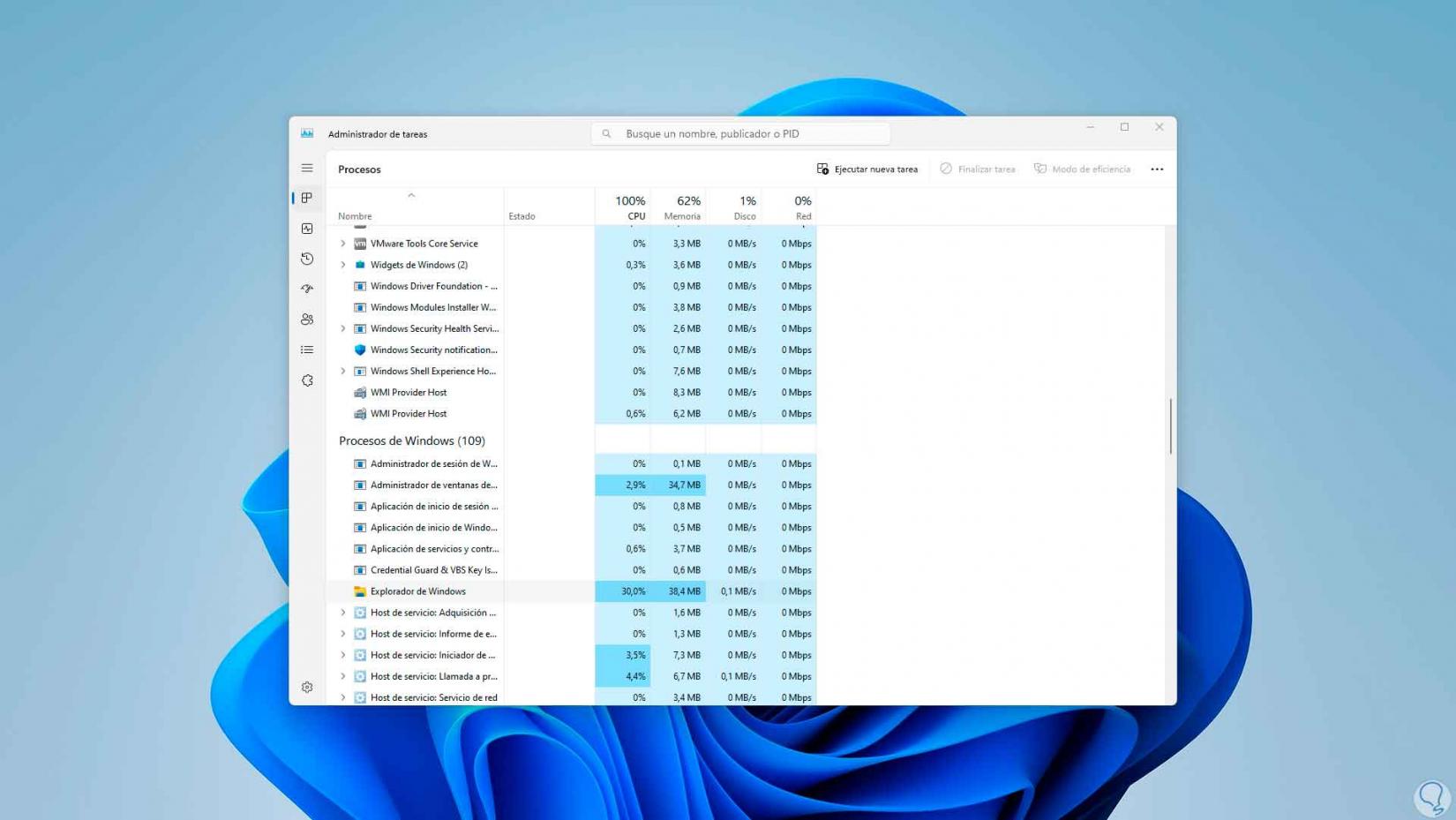Viewport: 1456px width, 820px height.
Task: Open the Users sidebar icon
Action: tap(307, 320)
